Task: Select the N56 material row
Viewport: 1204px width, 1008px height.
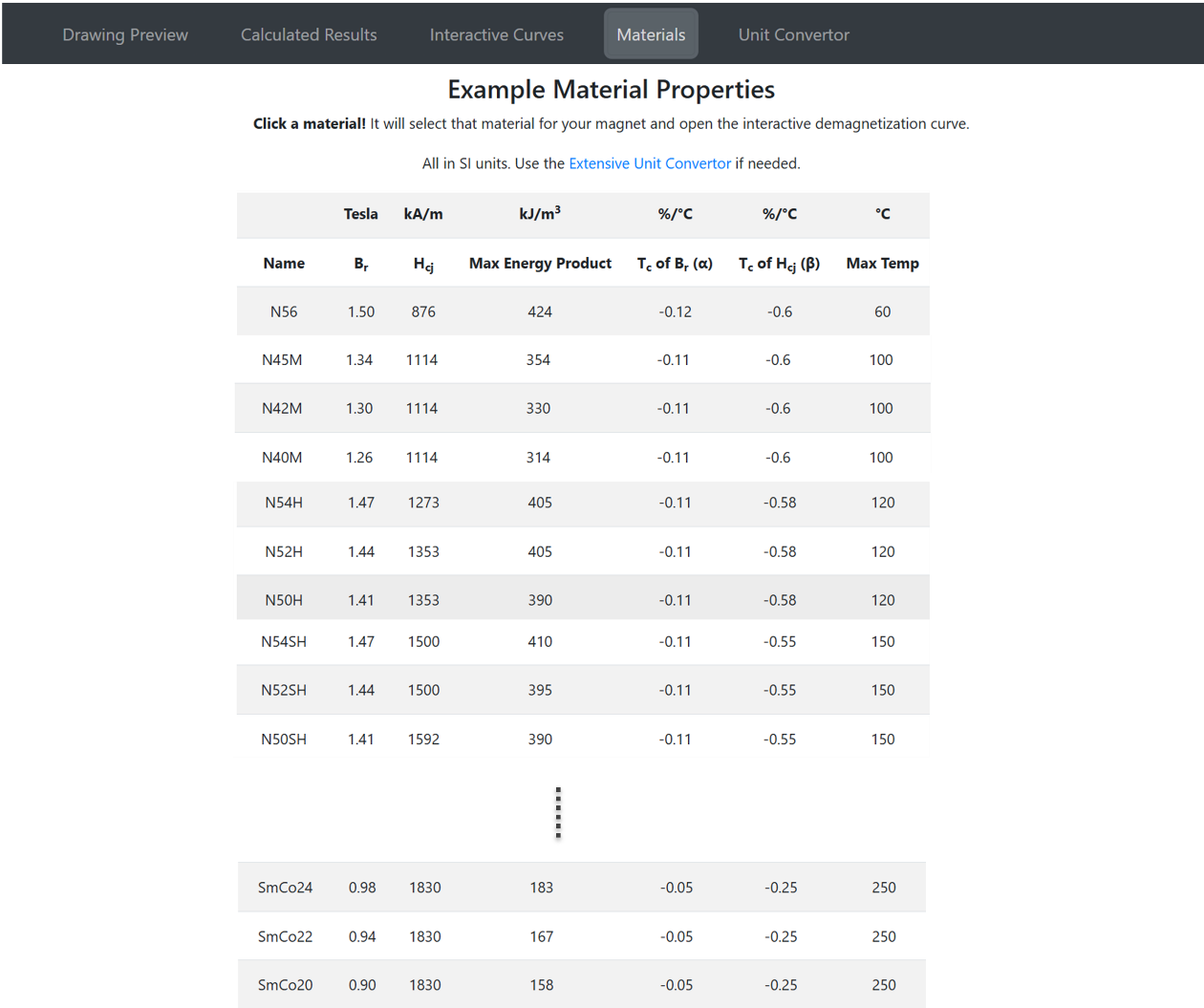Action: point(284,311)
